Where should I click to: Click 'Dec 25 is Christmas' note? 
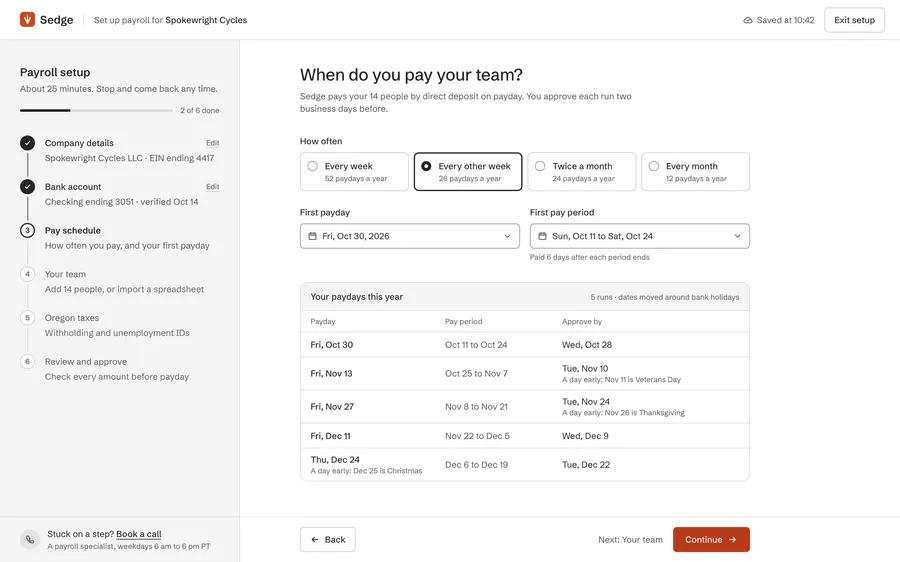click(x=387, y=471)
